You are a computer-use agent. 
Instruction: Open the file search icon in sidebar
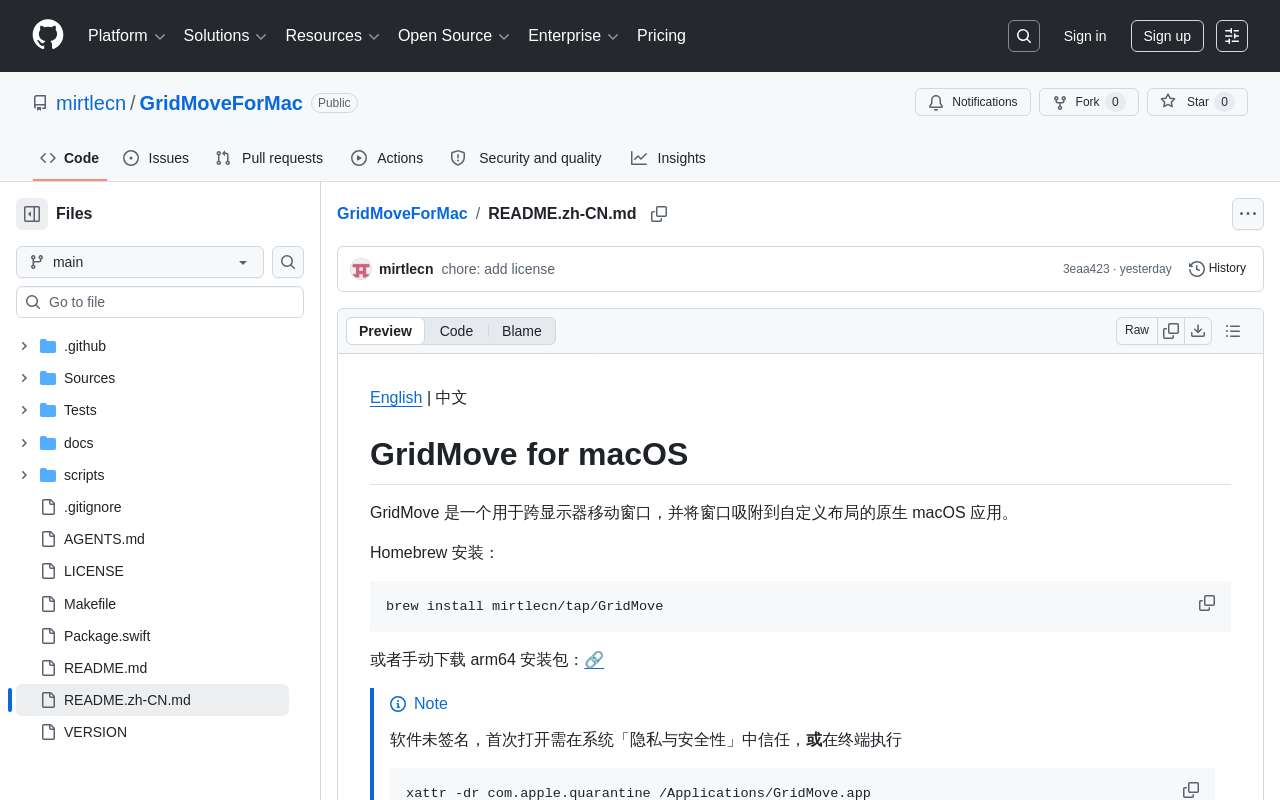coord(288,262)
